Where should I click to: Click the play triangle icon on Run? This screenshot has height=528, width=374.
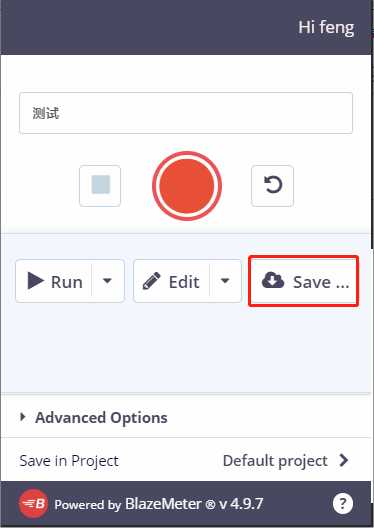point(36,281)
